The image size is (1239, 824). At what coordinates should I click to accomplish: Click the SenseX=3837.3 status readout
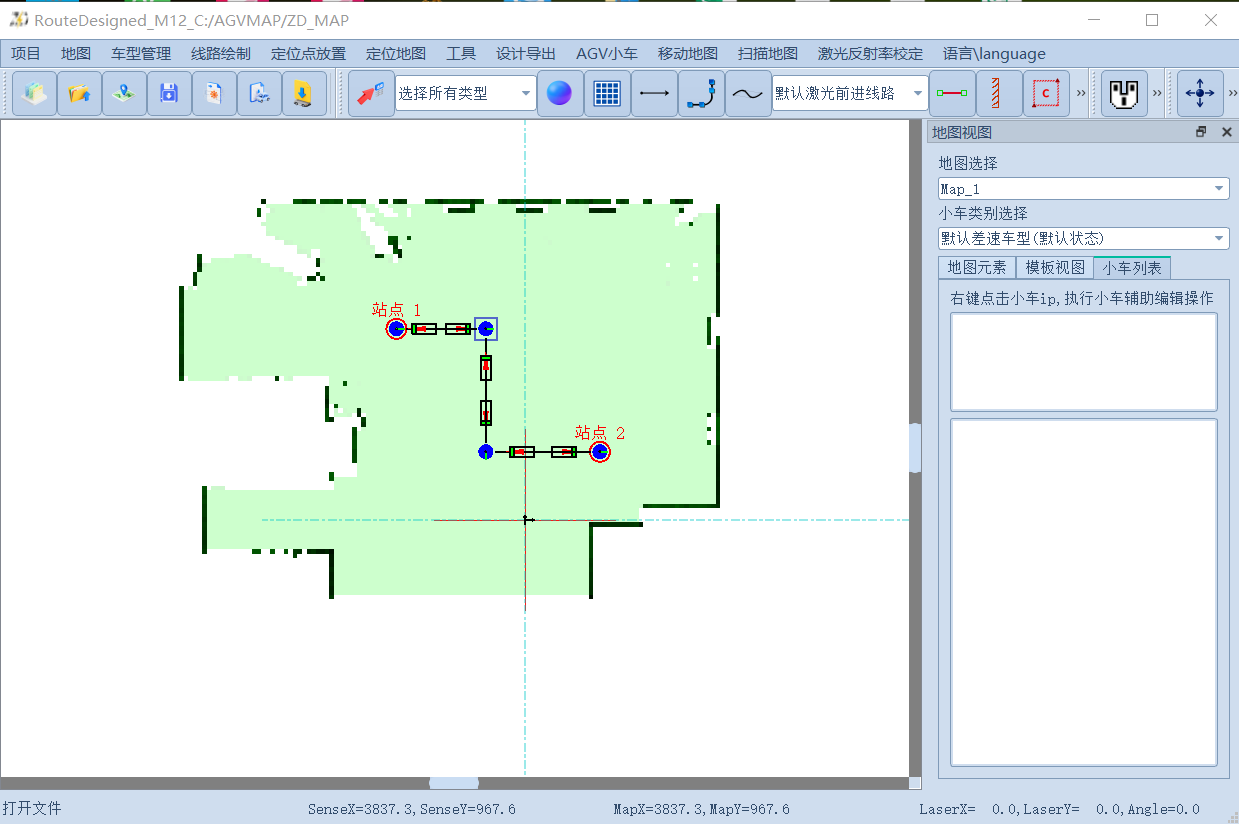coord(412,809)
